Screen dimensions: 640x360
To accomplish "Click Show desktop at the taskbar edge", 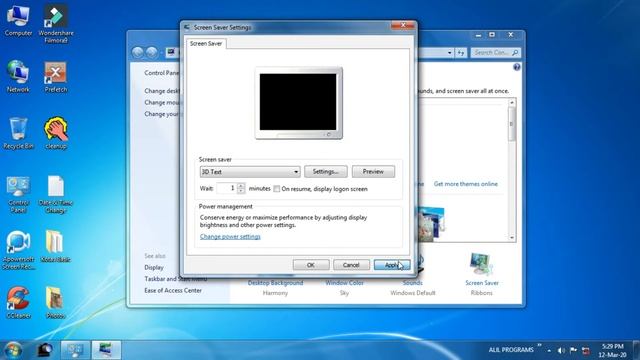I will (636, 350).
